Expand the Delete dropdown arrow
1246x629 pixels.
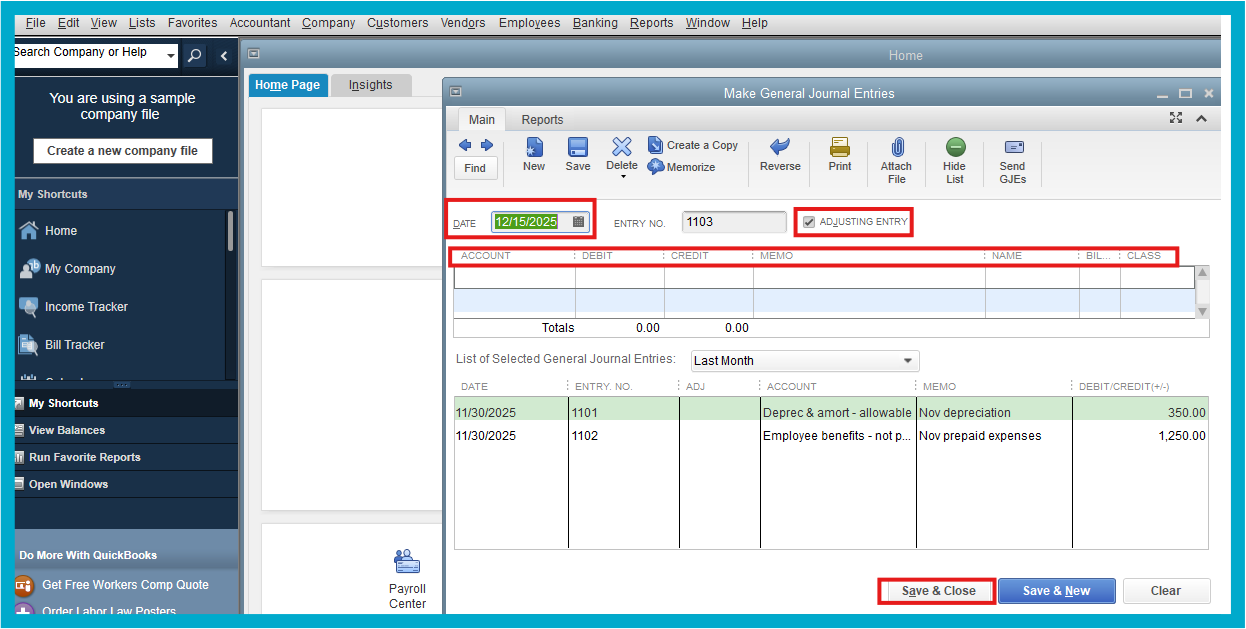tap(622, 178)
